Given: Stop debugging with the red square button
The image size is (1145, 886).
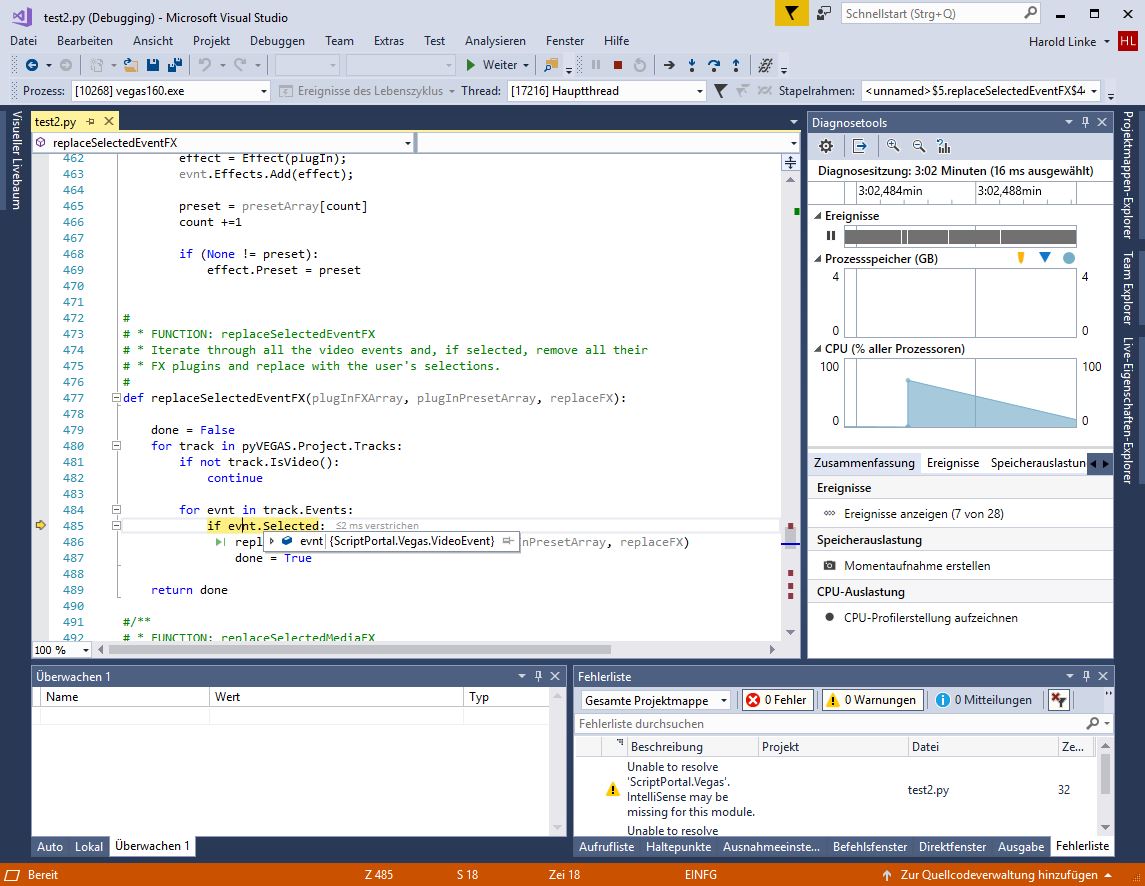Looking at the screenshot, I should [x=618, y=65].
